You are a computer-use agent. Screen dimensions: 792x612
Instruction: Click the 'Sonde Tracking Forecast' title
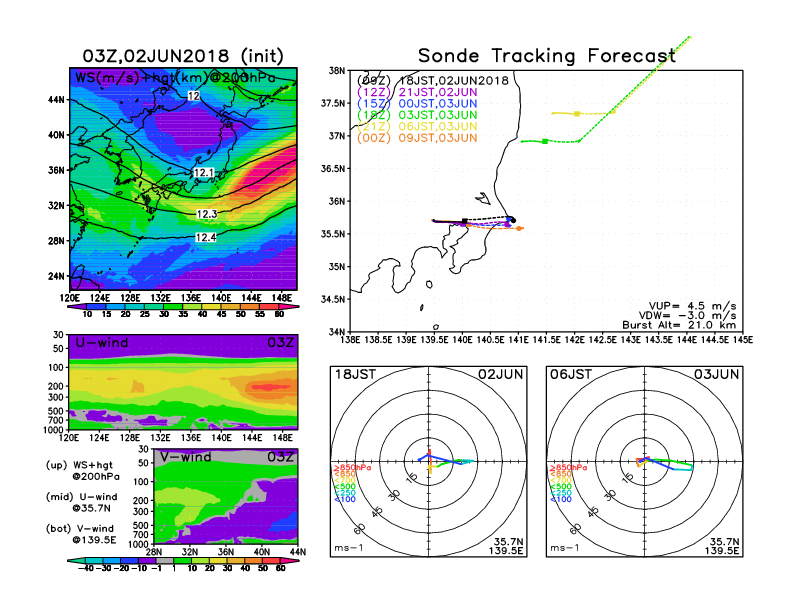(x=547, y=56)
